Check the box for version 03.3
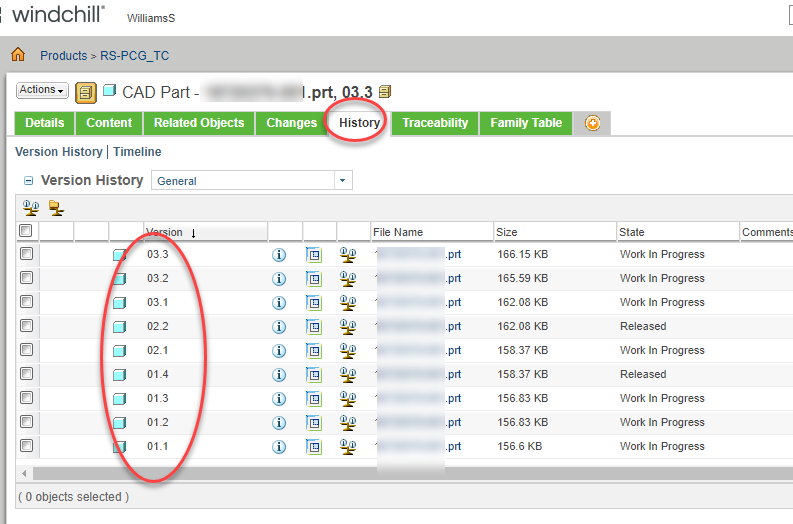 (x=26, y=253)
